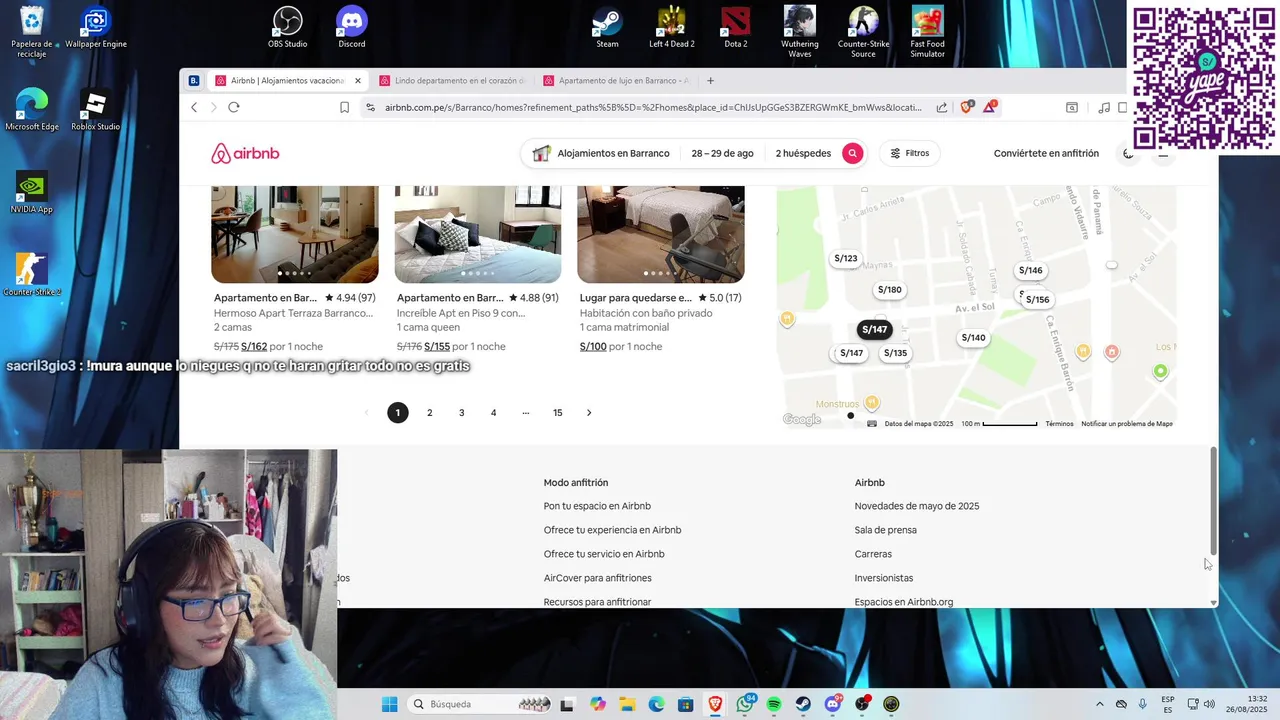Click map keyboard shortcuts icon
Screen dimensions: 1280x720
(872, 424)
